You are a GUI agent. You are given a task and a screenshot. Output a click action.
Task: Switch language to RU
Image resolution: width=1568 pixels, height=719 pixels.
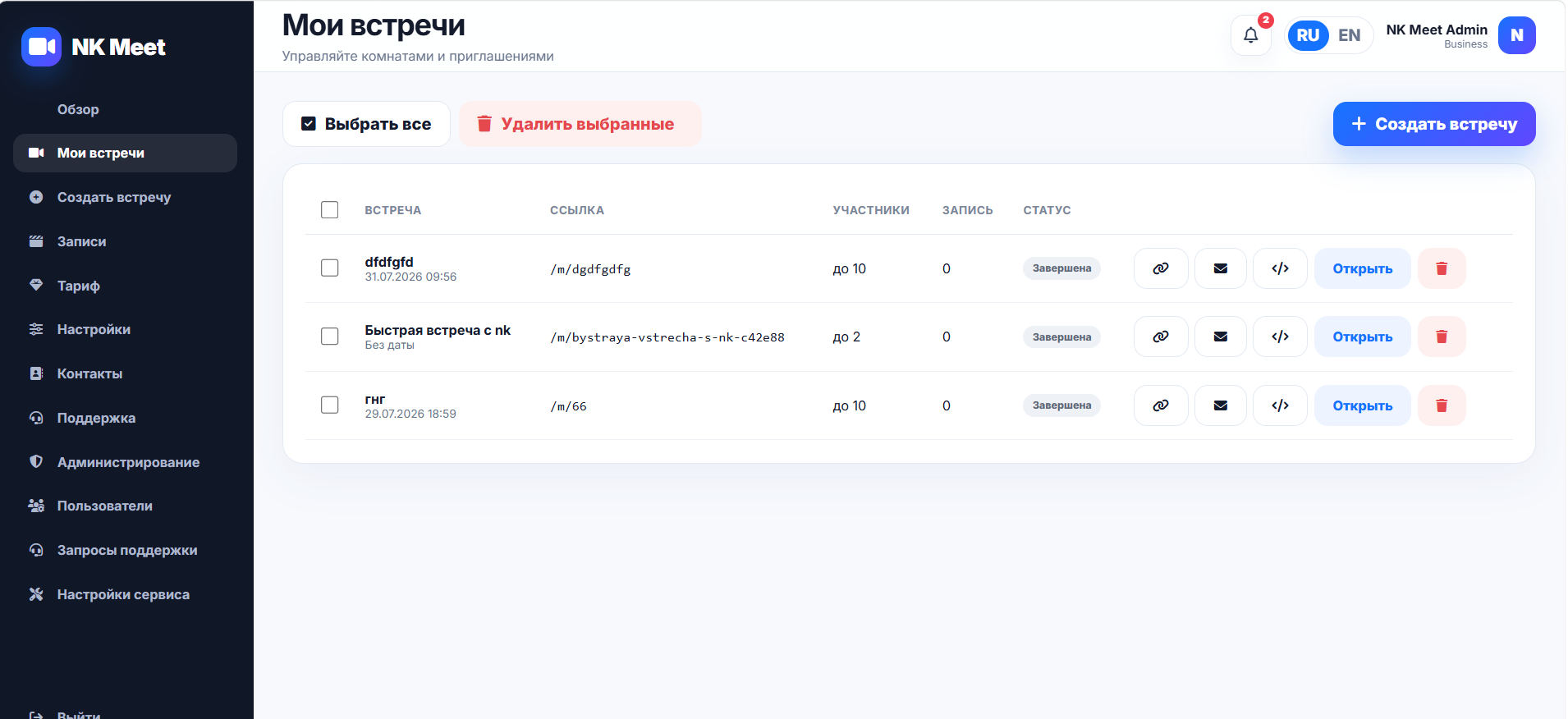click(x=1308, y=35)
